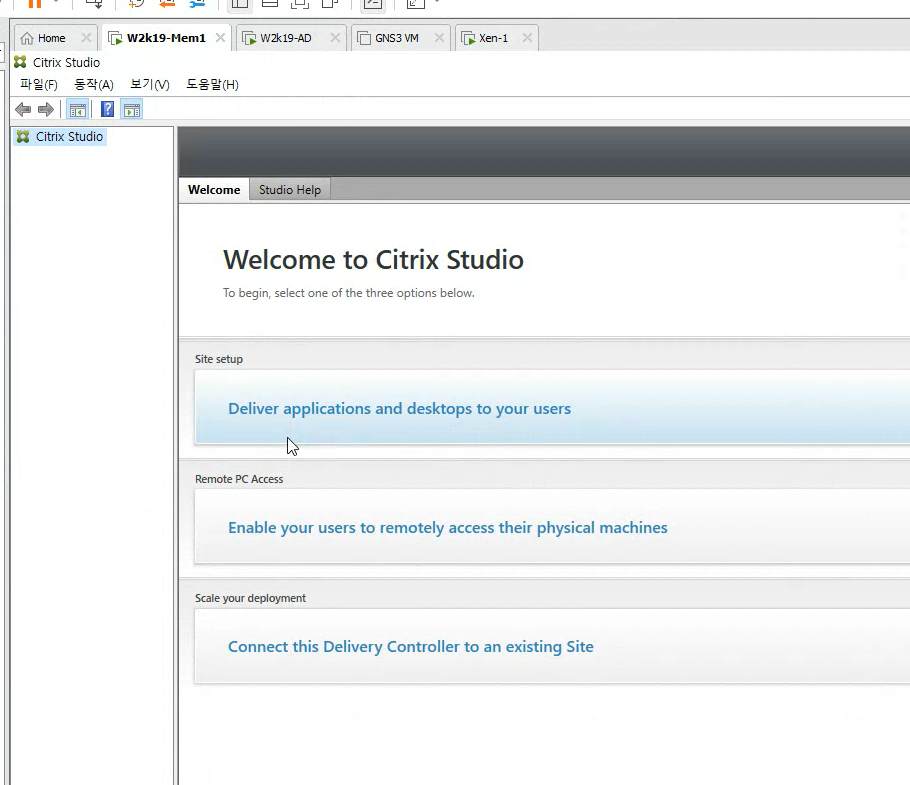
Task: Click the Scale your deployment section label
Action: 250,598
